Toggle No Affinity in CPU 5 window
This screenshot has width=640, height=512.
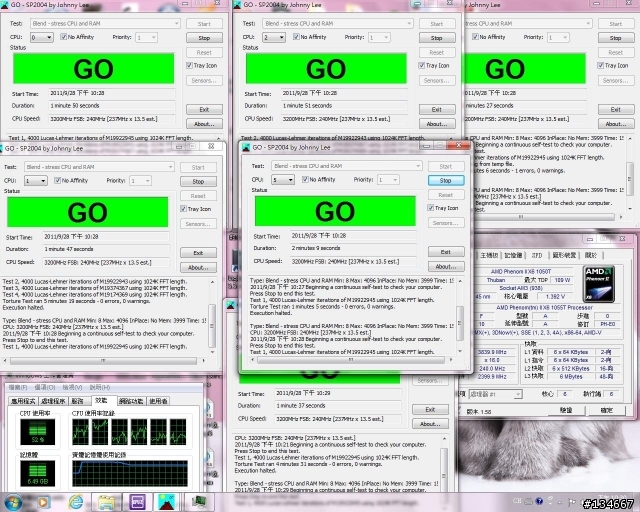pyautogui.click(x=319, y=179)
